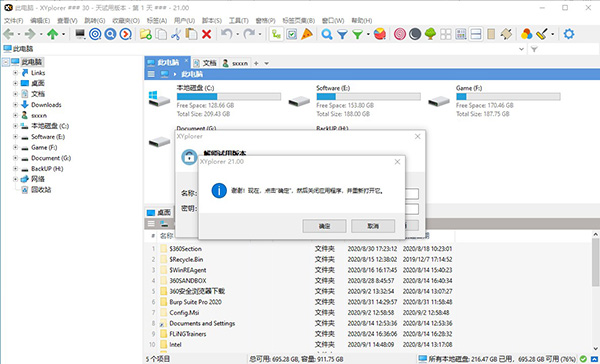Click the Back navigation arrow
Viewport: 600px width, 364px height.
[8, 34]
